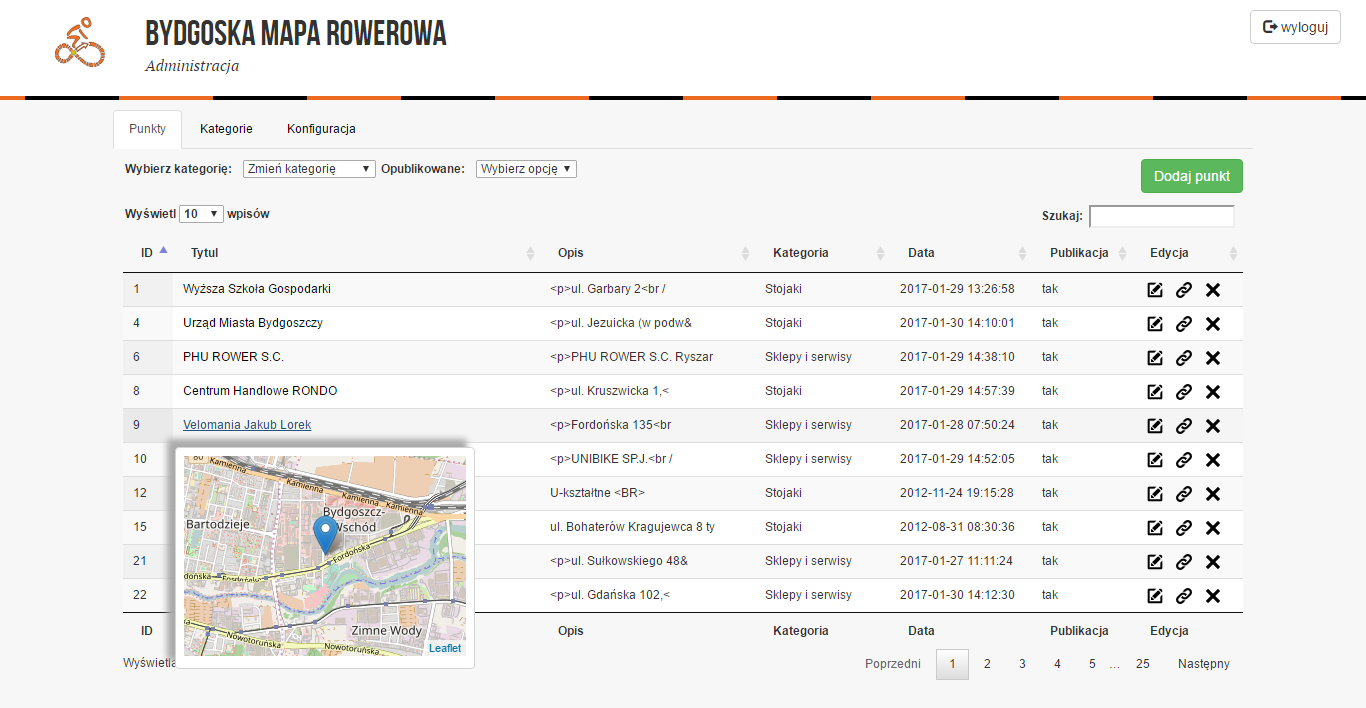
Task: Click link icon for Velomania Jakub Lorek row
Action: click(1184, 426)
